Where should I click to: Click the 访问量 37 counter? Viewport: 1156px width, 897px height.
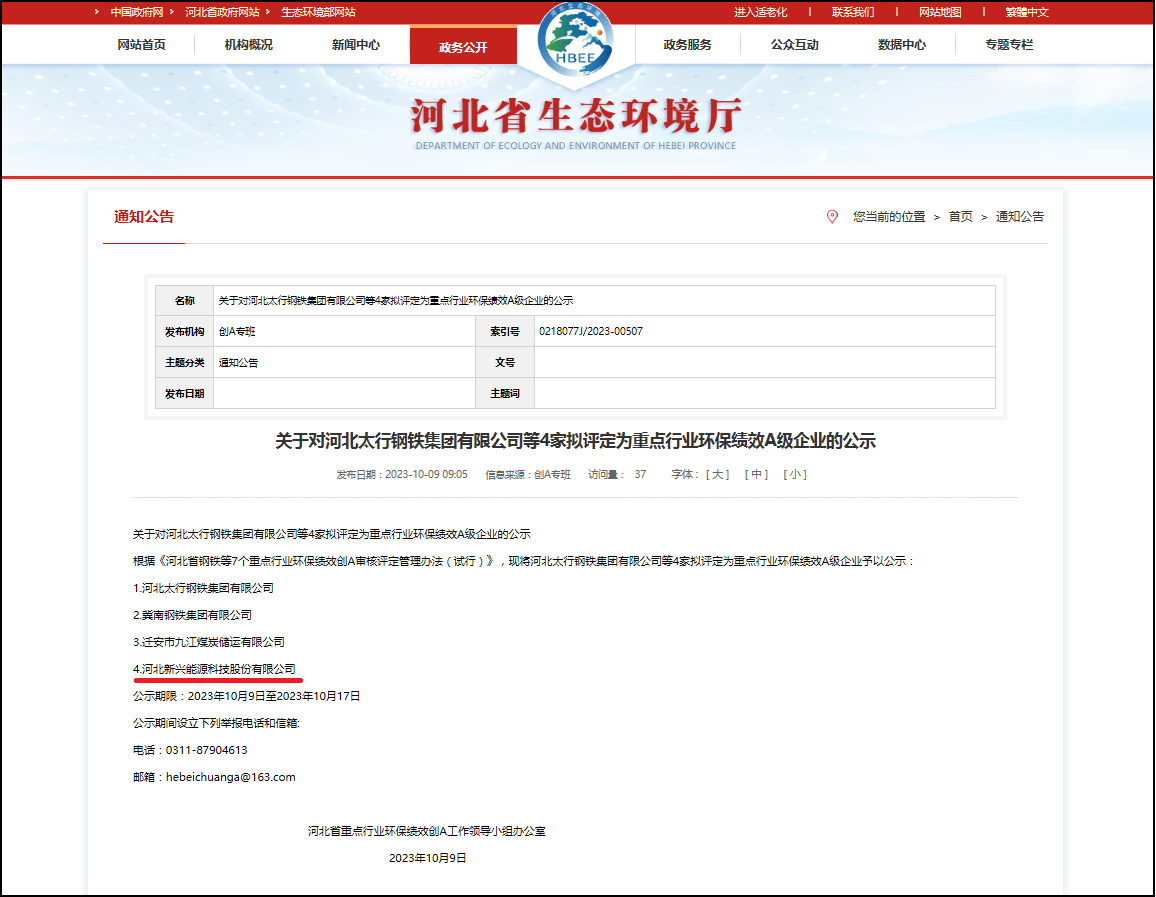[x=617, y=475]
